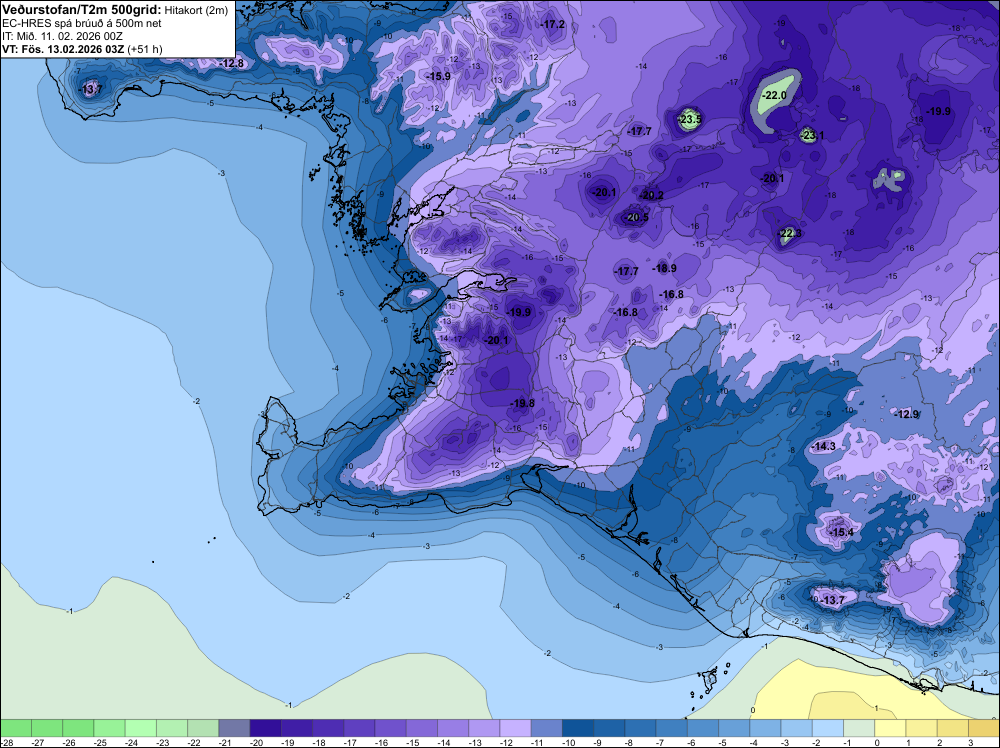
Task: Select the -15.9 temperature label
Action: [438, 76]
